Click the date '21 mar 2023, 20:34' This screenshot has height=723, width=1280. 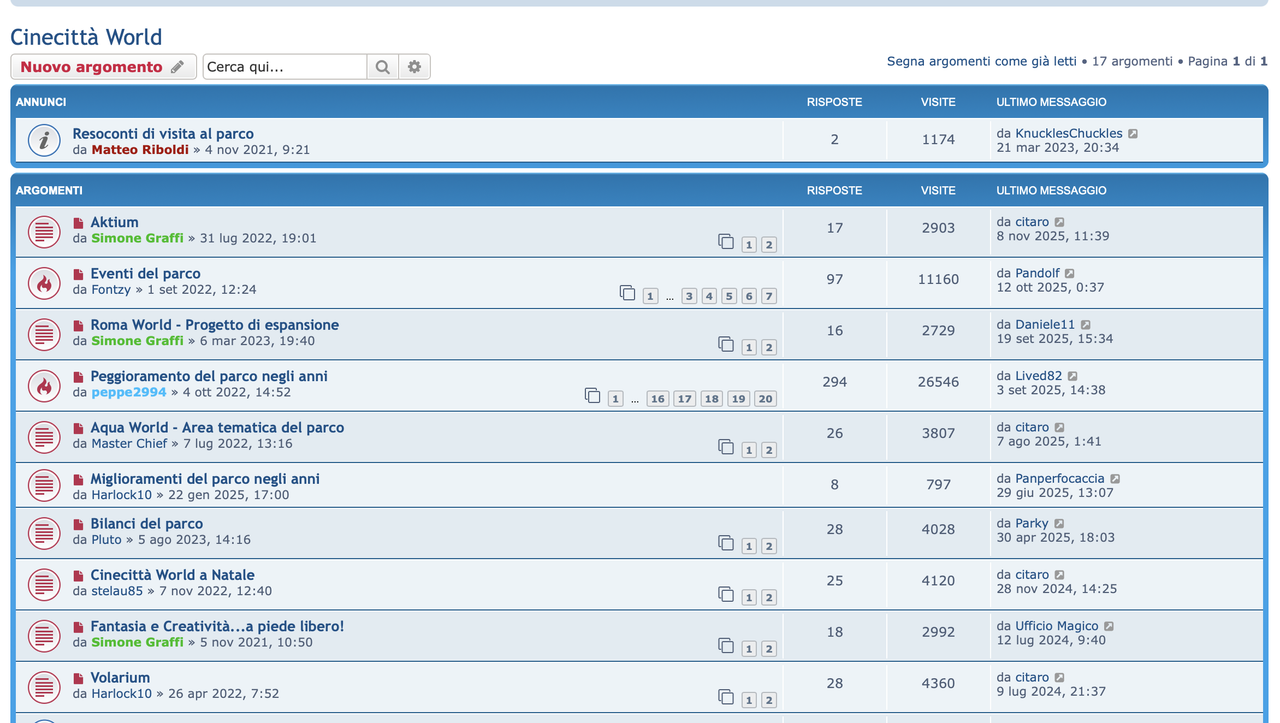tap(1058, 148)
